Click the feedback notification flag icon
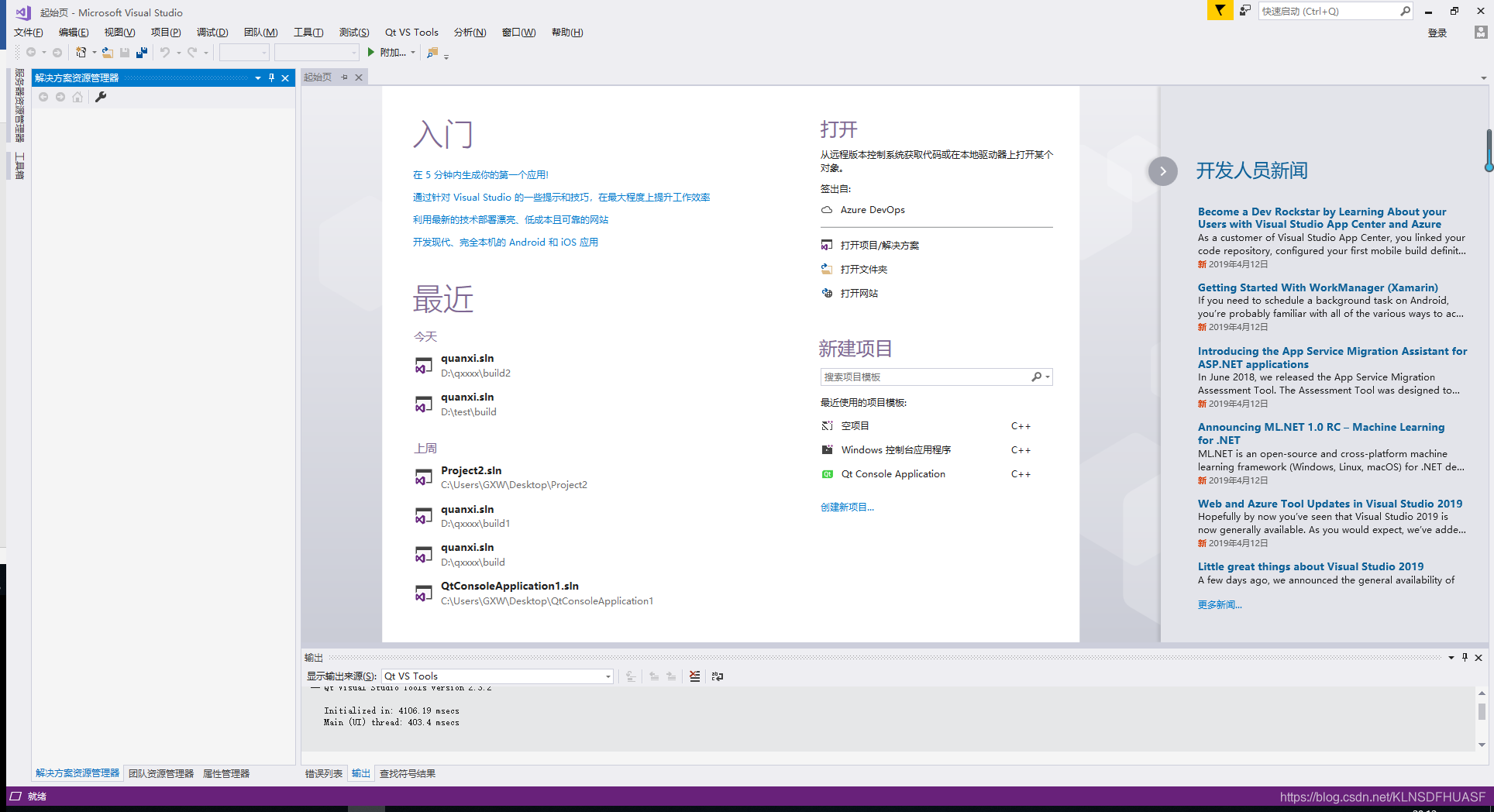This screenshot has height=812, width=1494. tap(1220, 10)
